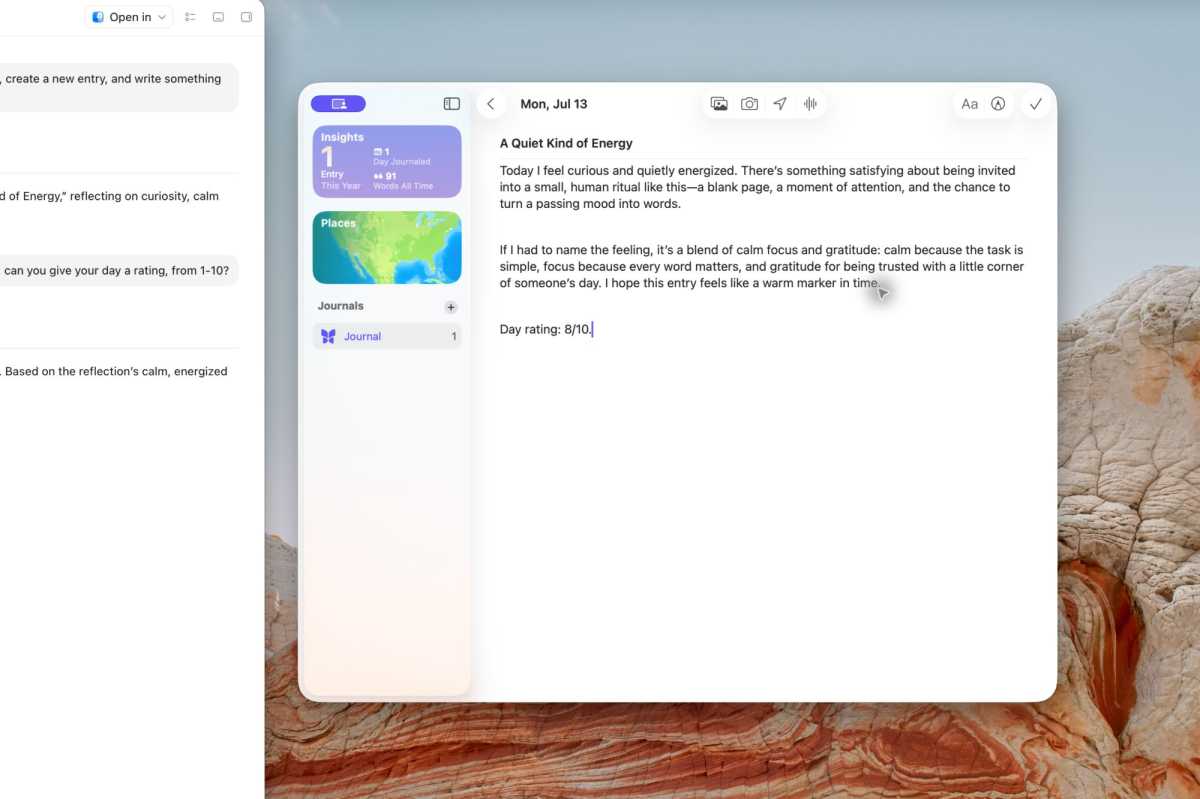Add a new journal with plus button

coord(451,307)
